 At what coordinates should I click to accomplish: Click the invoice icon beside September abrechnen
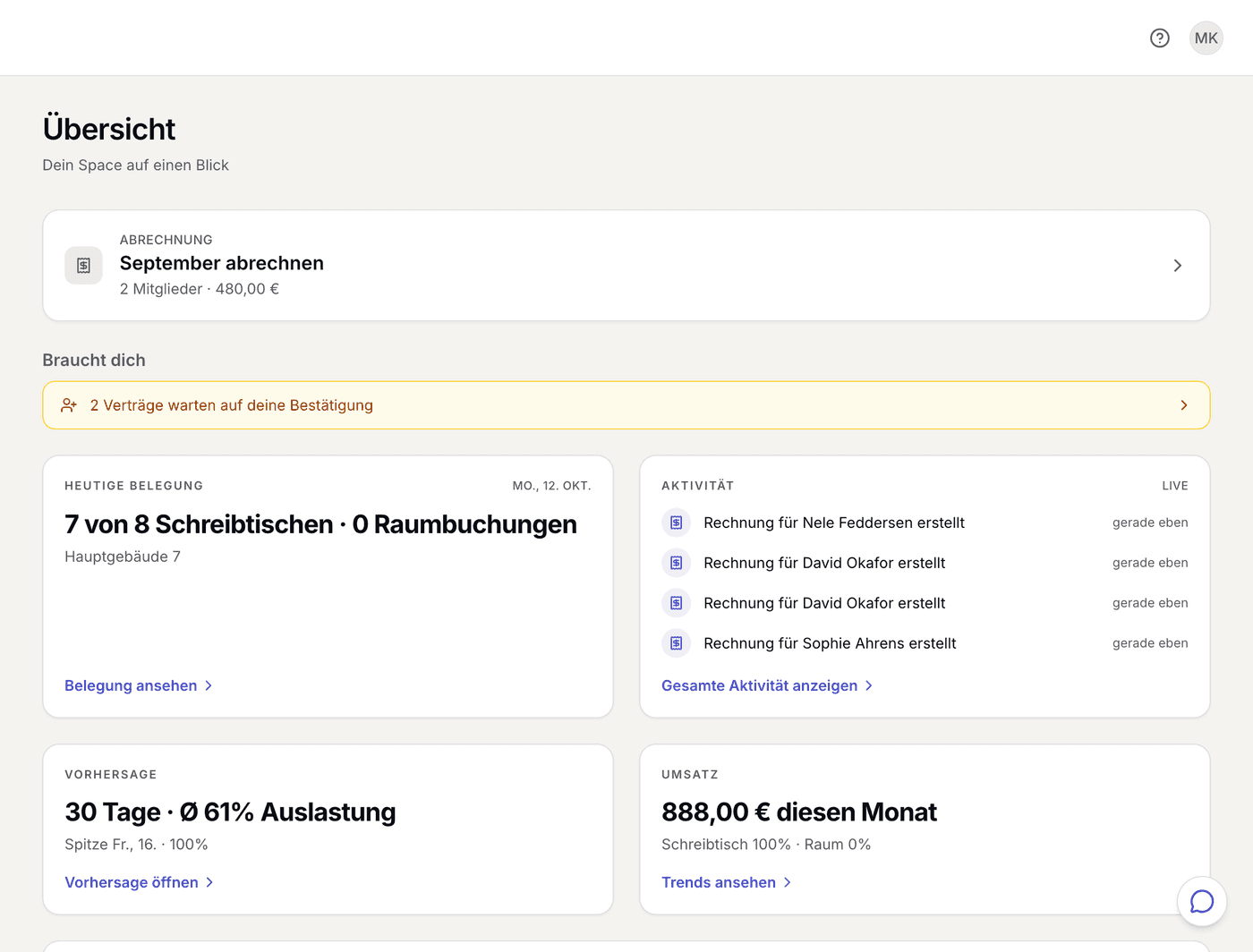[83, 265]
